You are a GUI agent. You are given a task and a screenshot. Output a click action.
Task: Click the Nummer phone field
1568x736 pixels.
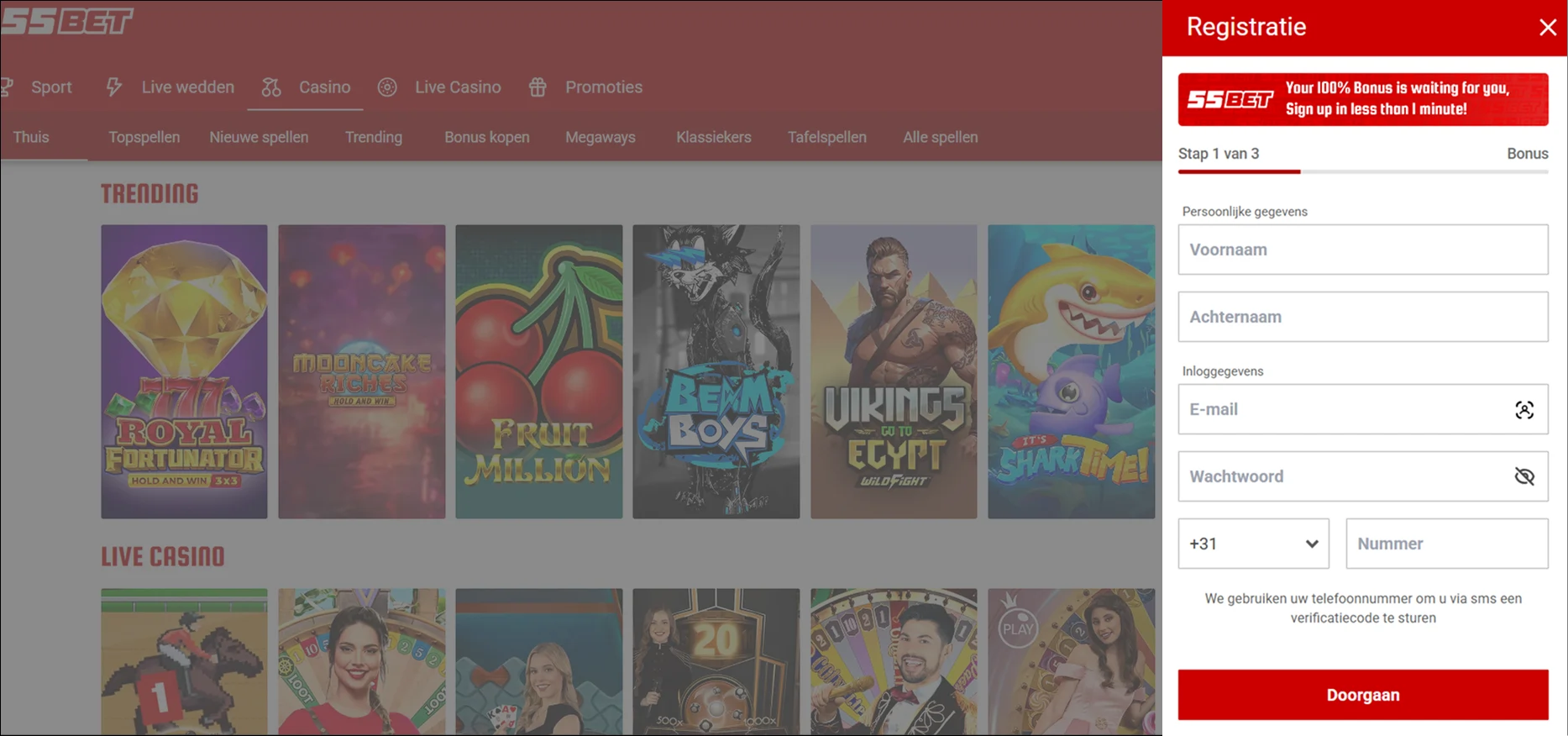1447,544
